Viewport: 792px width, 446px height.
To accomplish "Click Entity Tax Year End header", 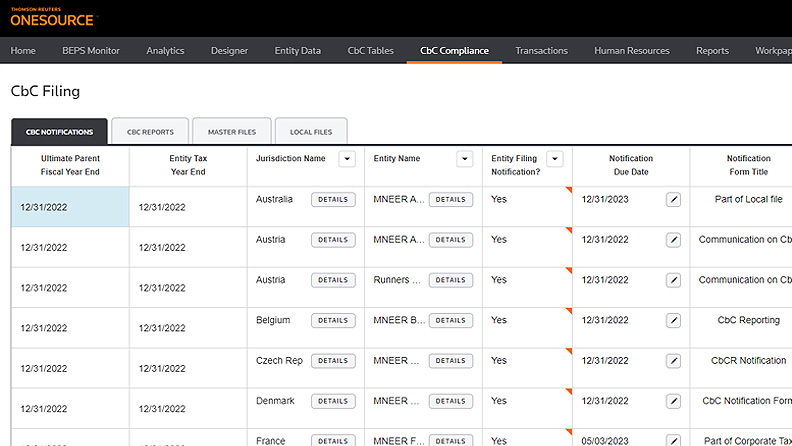I will (188, 165).
